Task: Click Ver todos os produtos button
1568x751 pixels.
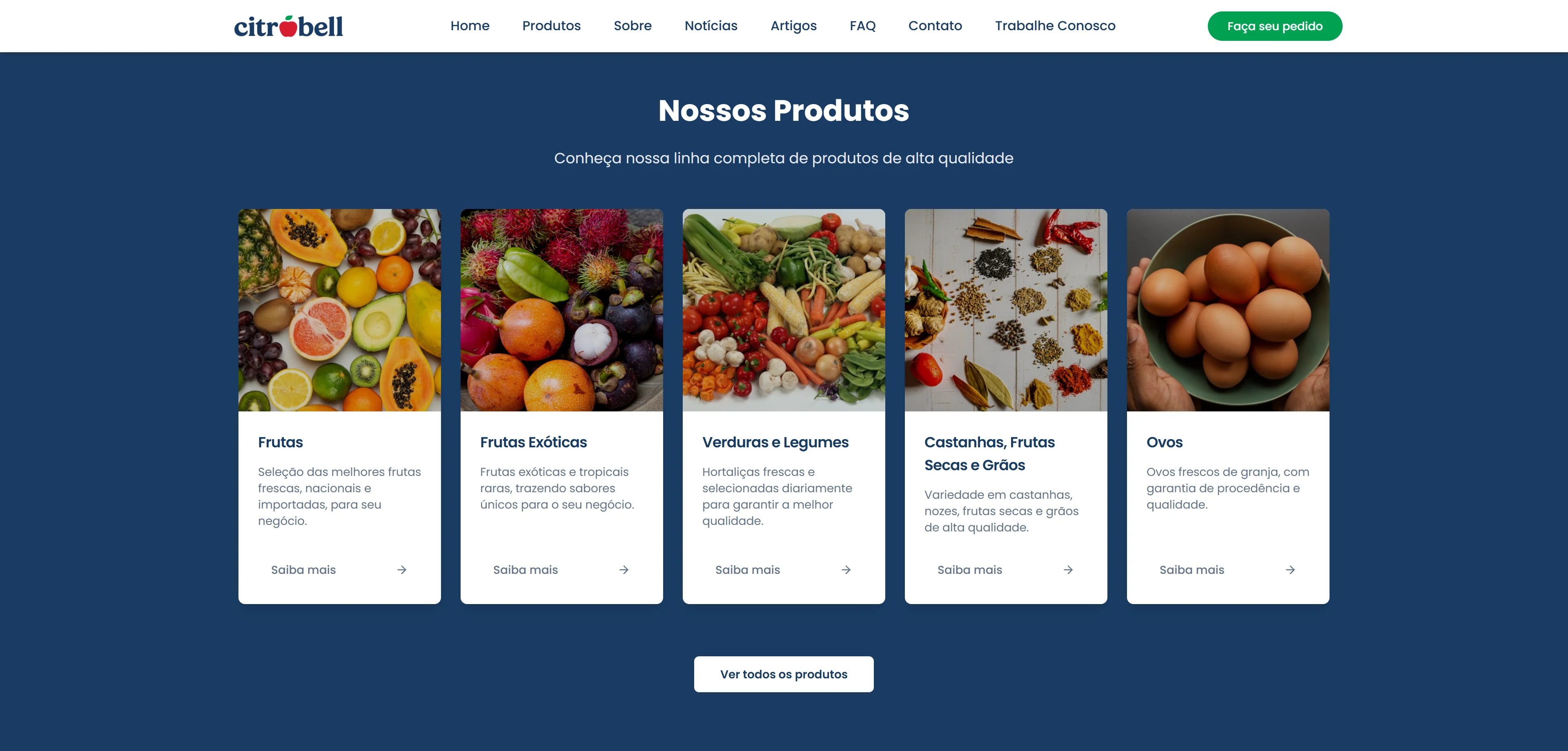Action: [x=784, y=674]
